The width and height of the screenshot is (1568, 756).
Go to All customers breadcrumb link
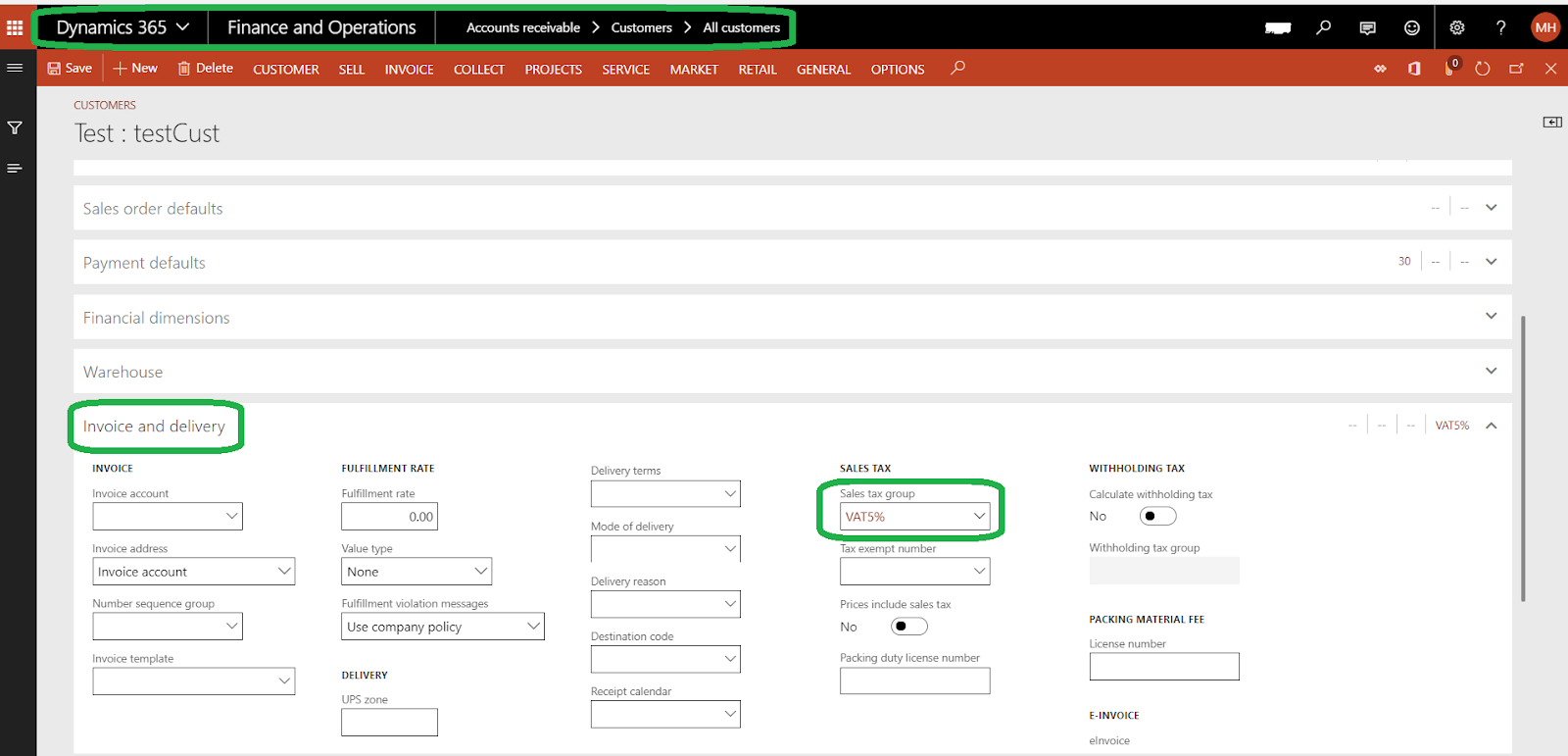coord(742,27)
